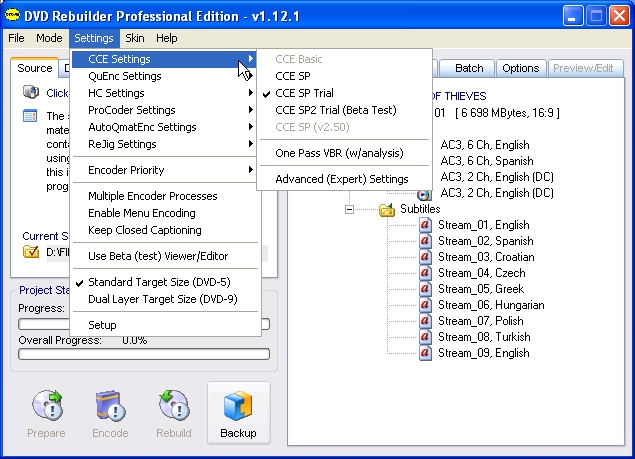Viewport: 635px width, 459px height.
Task: Click the Prepare disc icon
Action: click(47, 405)
